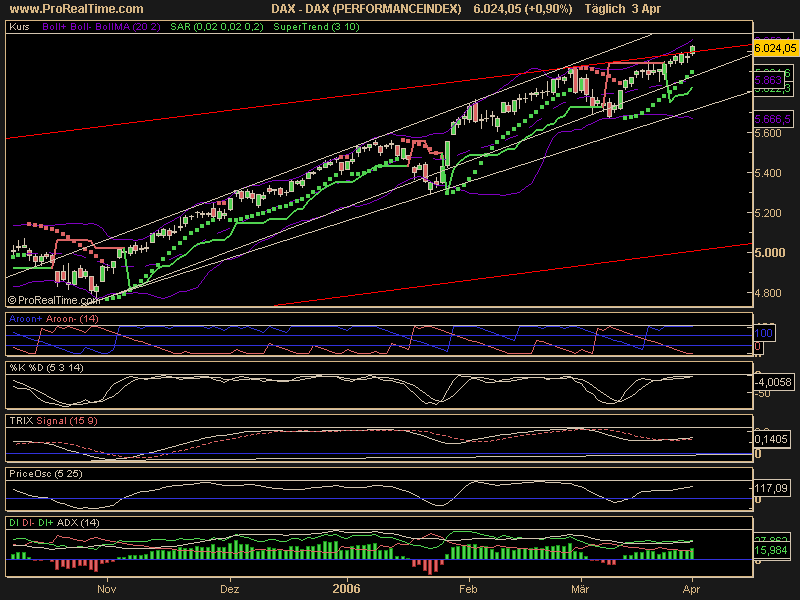Click the 117,09 PriceOsc value tag

[x=771, y=488]
